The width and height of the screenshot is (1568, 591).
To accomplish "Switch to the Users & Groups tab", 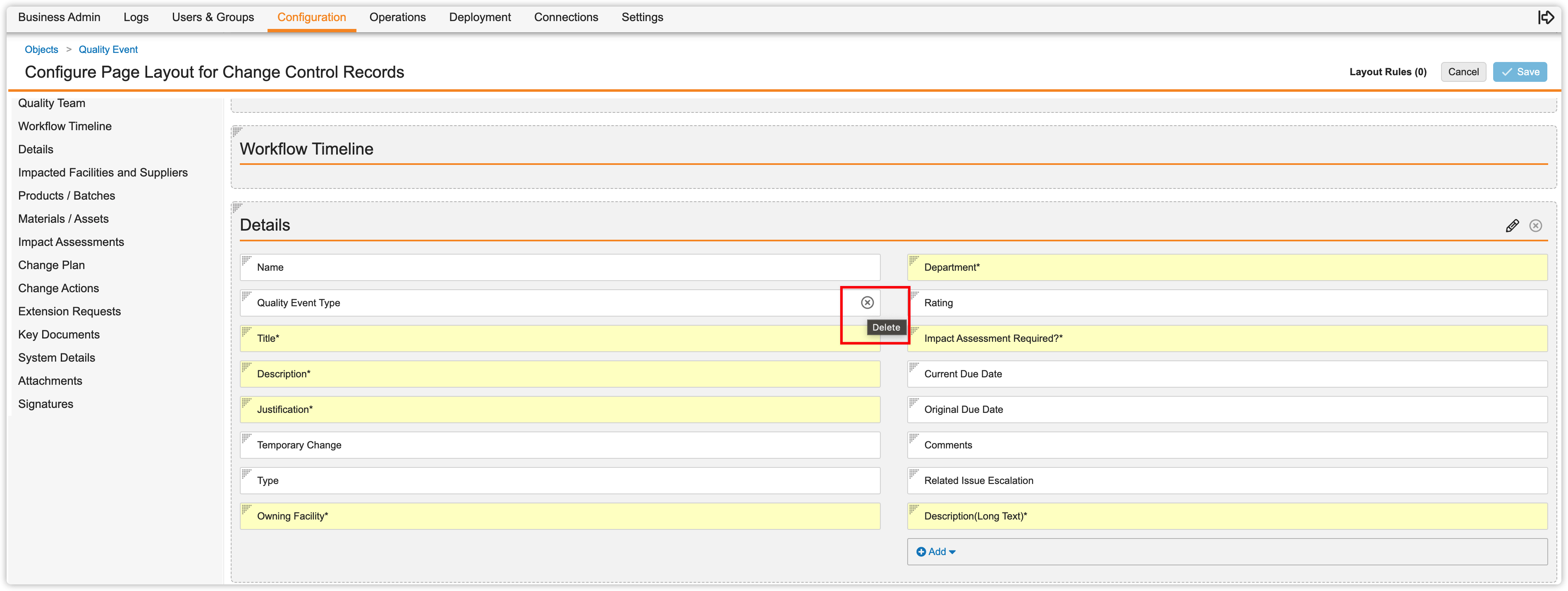I will coord(213,17).
